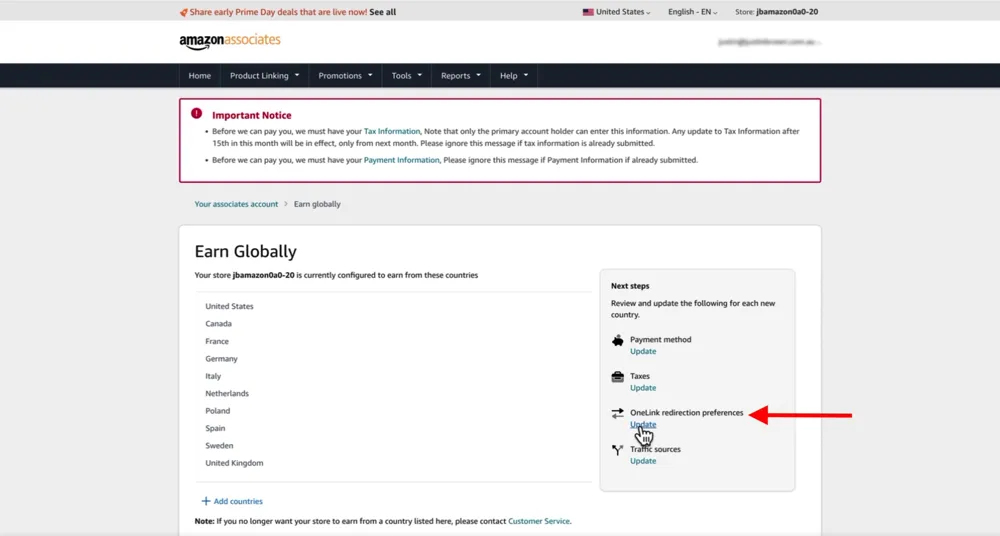Open the Tools navigation menu
The height and width of the screenshot is (536, 1000).
[406, 76]
